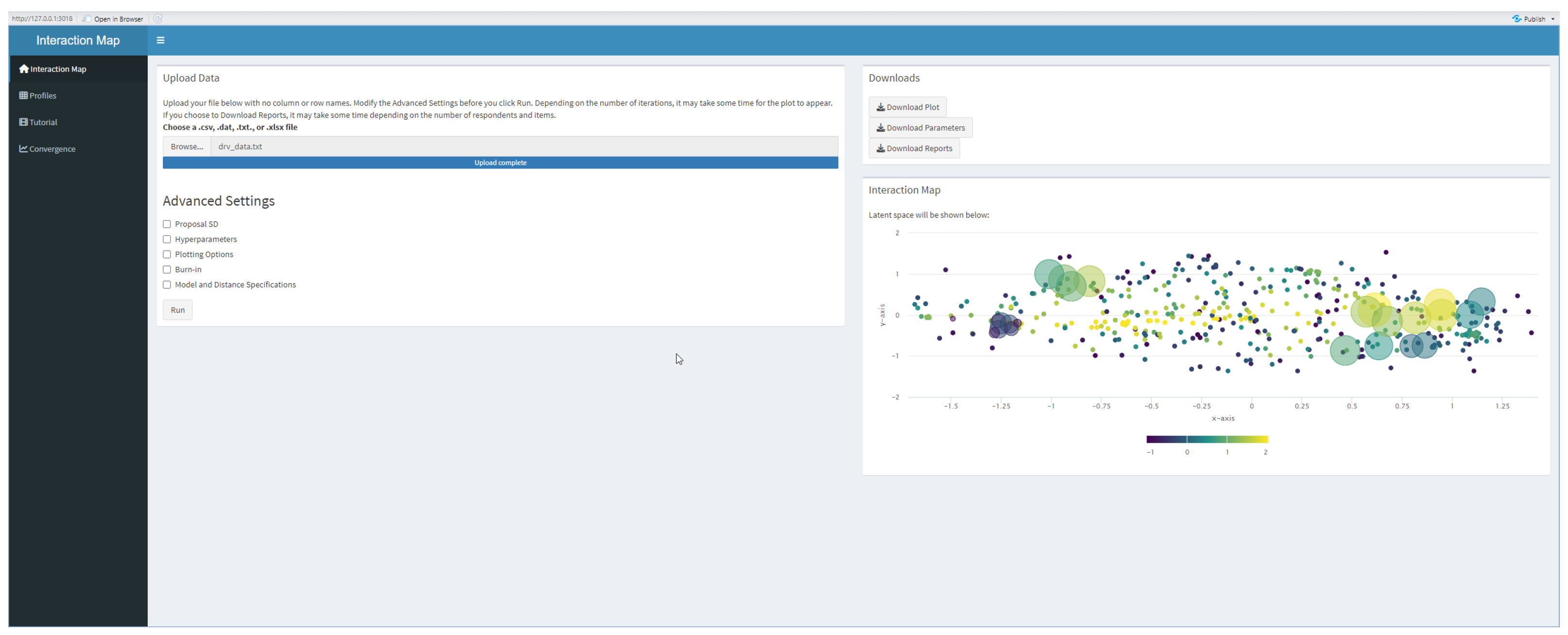The width and height of the screenshot is (1568, 635).
Task: Click Download Reports button
Action: (914, 148)
